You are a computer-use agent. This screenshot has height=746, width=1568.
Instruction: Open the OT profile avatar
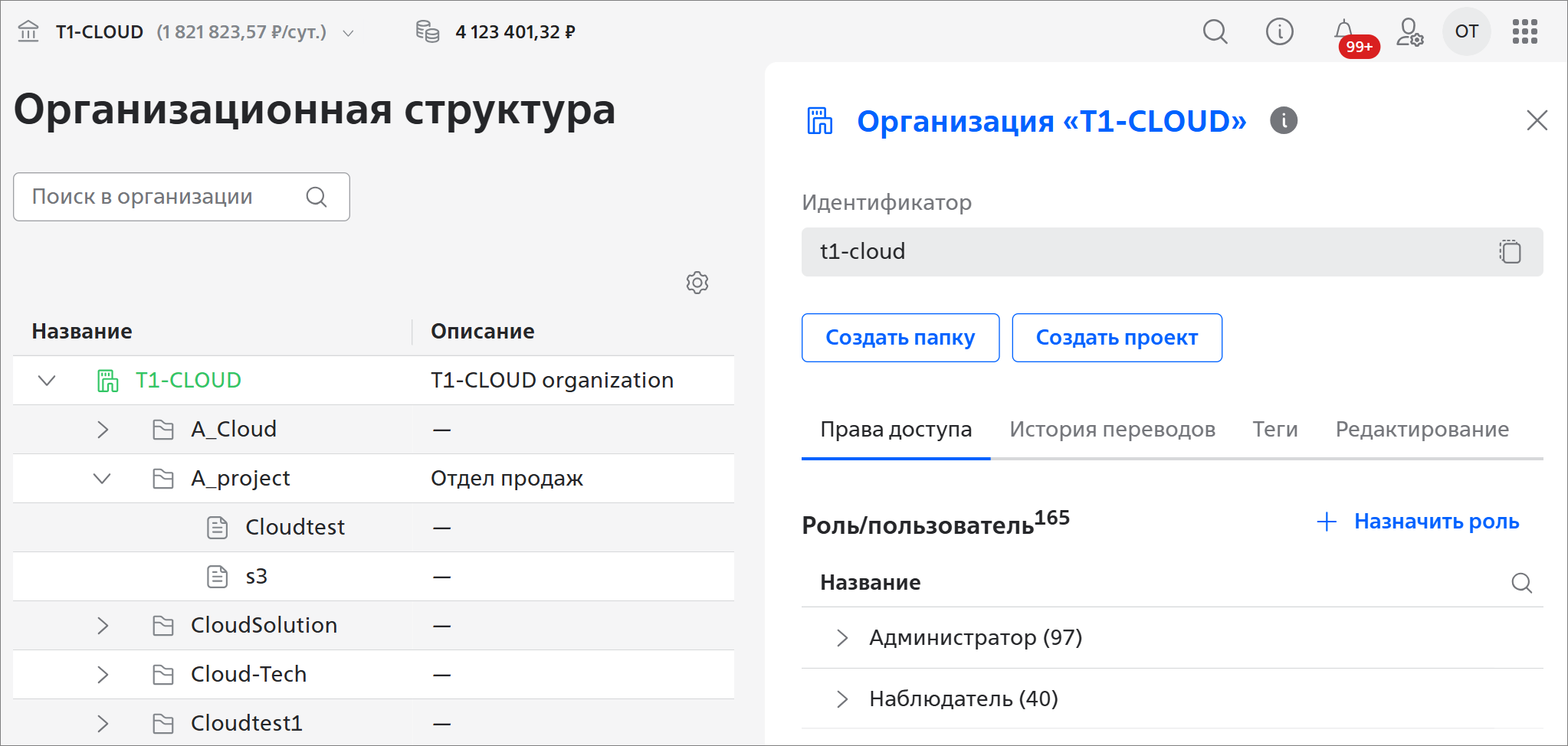(1466, 31)
